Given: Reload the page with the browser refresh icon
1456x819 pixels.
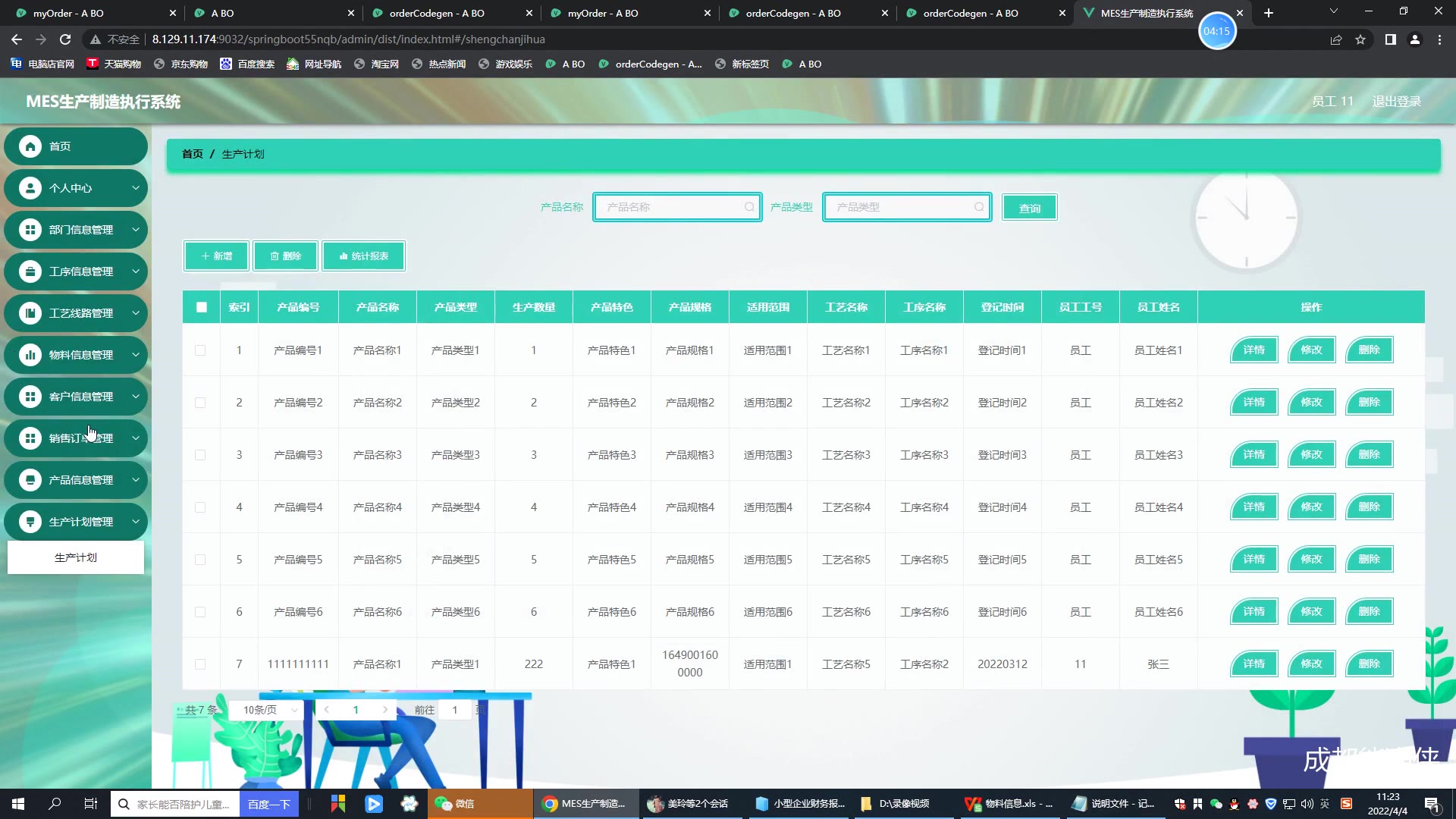Looking at the screenshot, I should 65,39.
